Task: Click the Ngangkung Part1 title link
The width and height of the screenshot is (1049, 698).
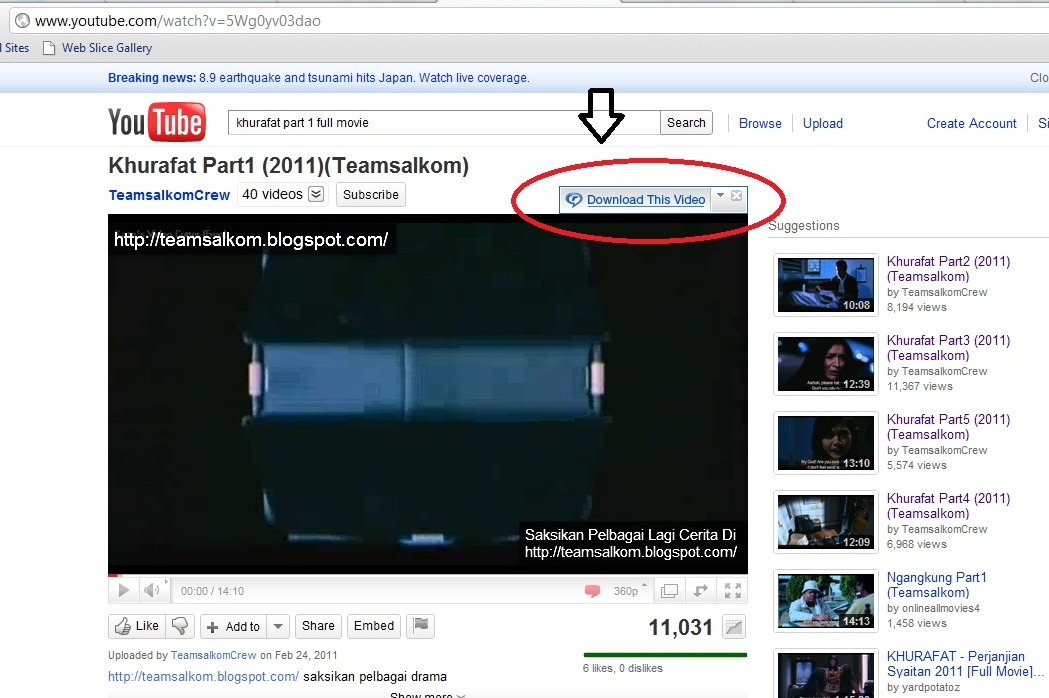Action: (937, 585)
